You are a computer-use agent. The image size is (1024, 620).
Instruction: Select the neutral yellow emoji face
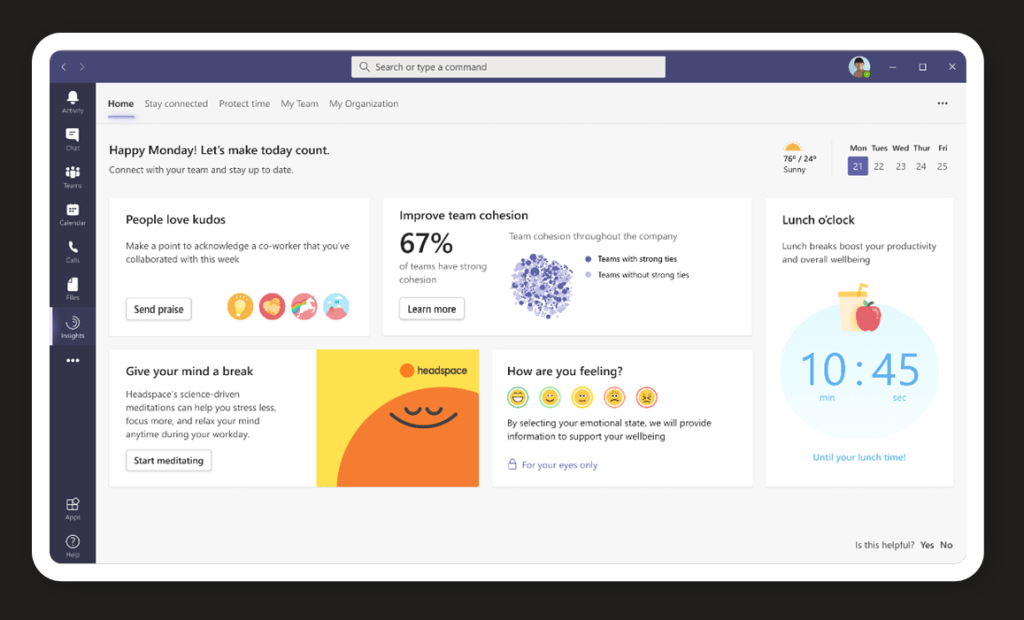[582, 397]
